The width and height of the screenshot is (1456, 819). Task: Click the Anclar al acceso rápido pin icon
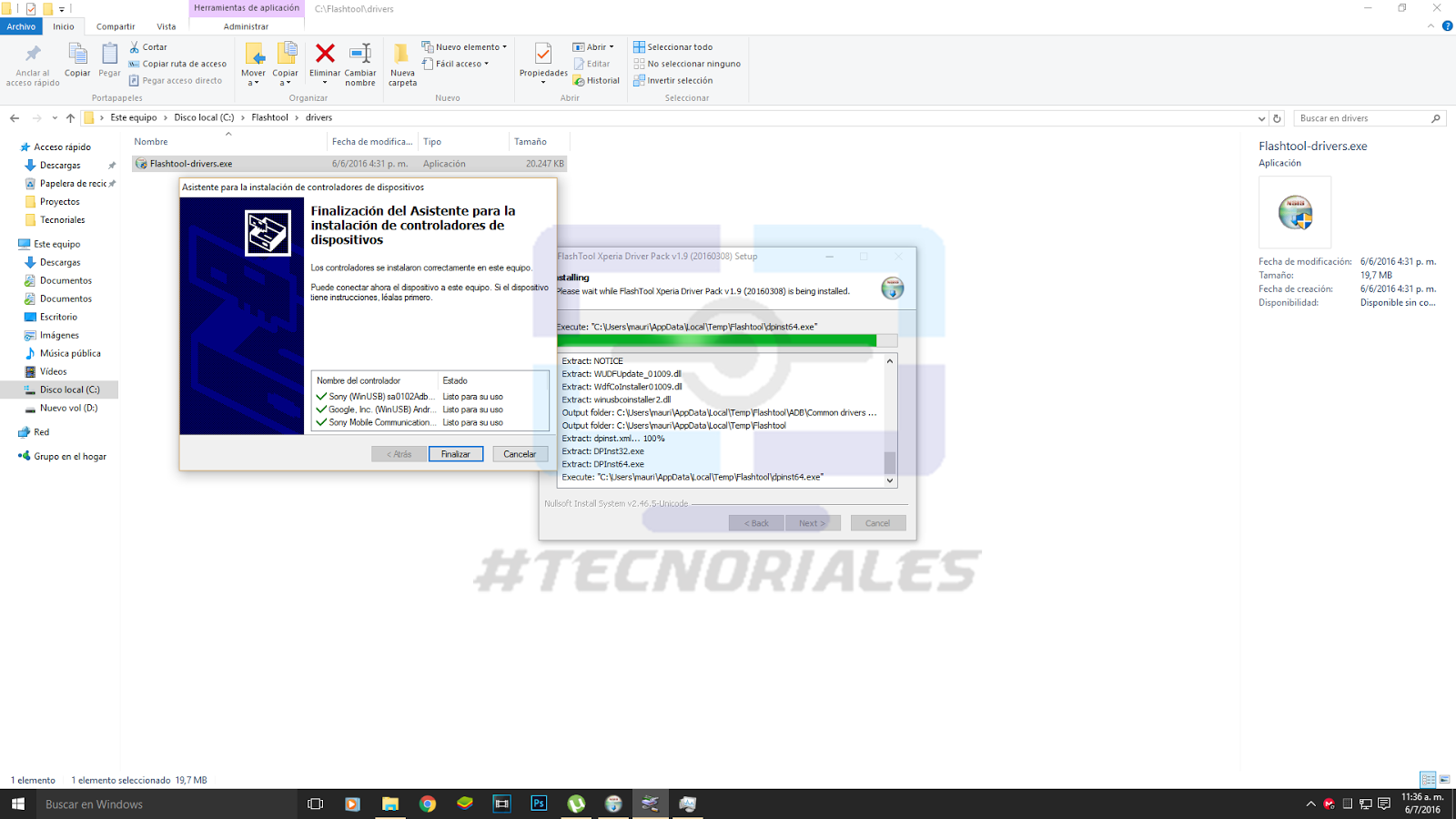point(33,54)
